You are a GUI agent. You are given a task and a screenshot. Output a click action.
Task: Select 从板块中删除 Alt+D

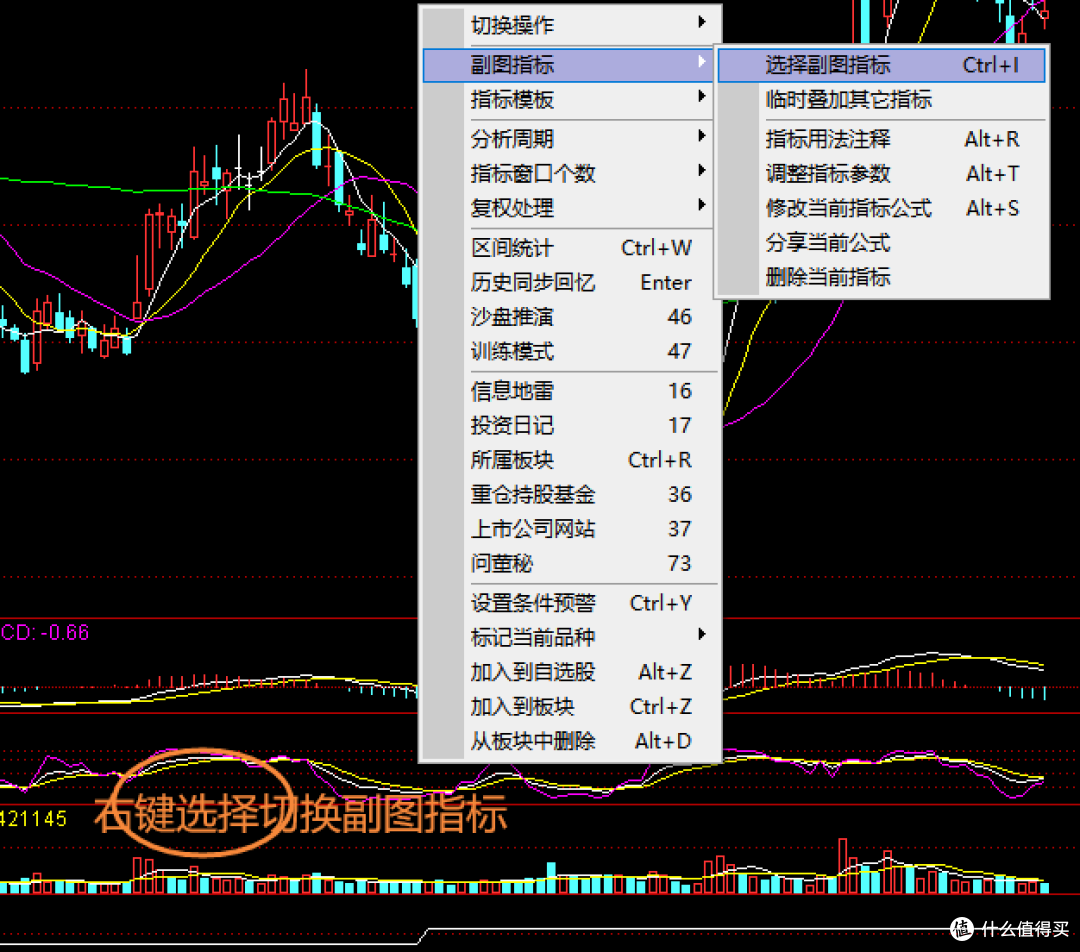point(571,741)
